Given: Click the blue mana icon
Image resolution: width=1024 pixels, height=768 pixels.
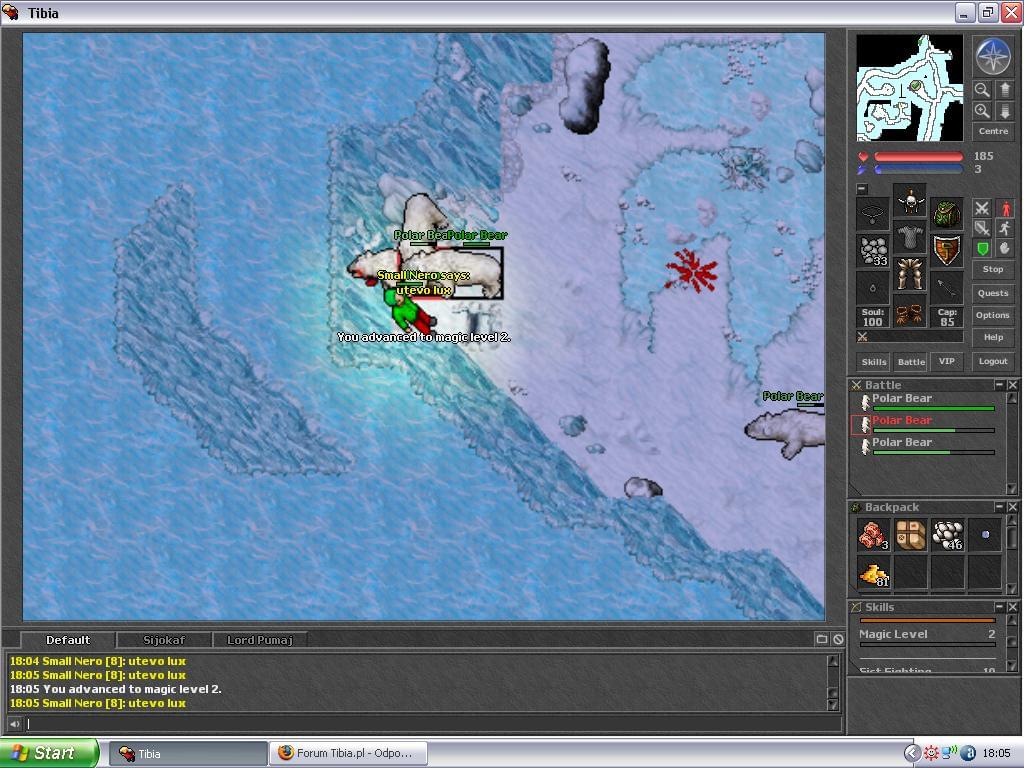Looking at the screenshot, I should [x=863, y=169].
